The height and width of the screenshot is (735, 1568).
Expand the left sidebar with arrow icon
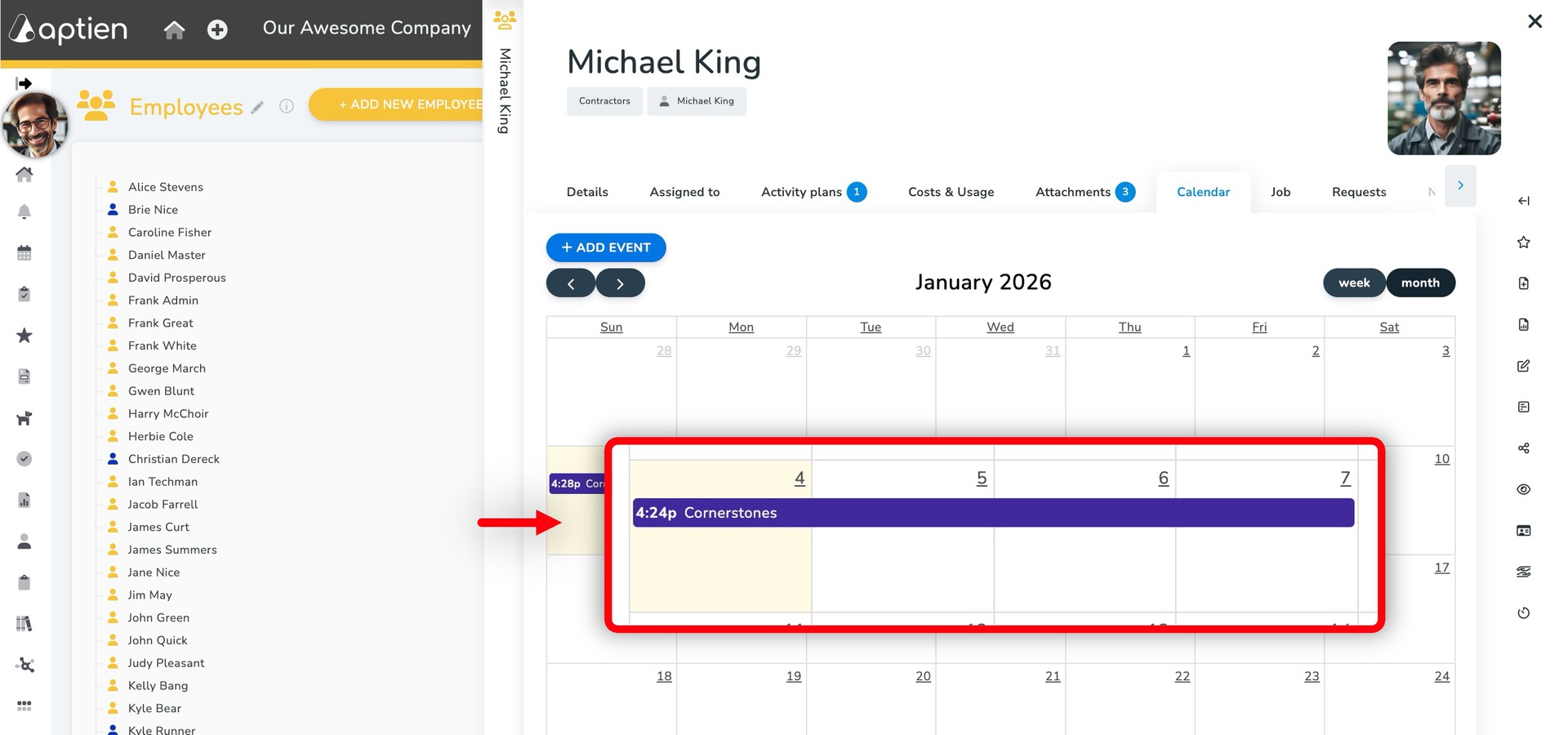click(x=24, y=83)
